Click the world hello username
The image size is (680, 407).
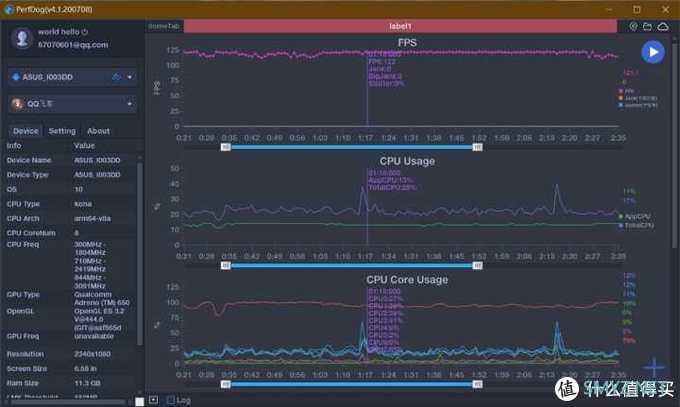coord(59,32)
